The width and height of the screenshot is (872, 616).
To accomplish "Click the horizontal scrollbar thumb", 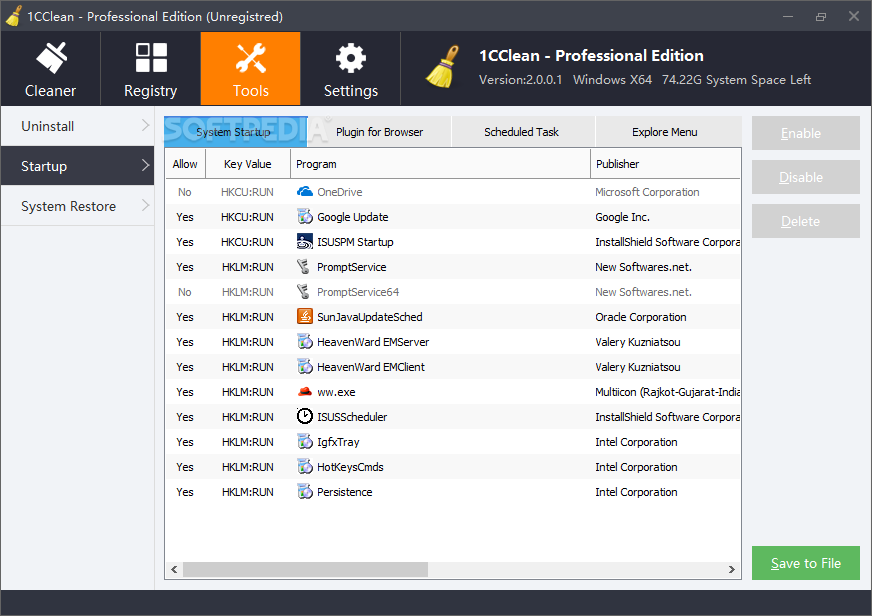I will coord(306,569).
